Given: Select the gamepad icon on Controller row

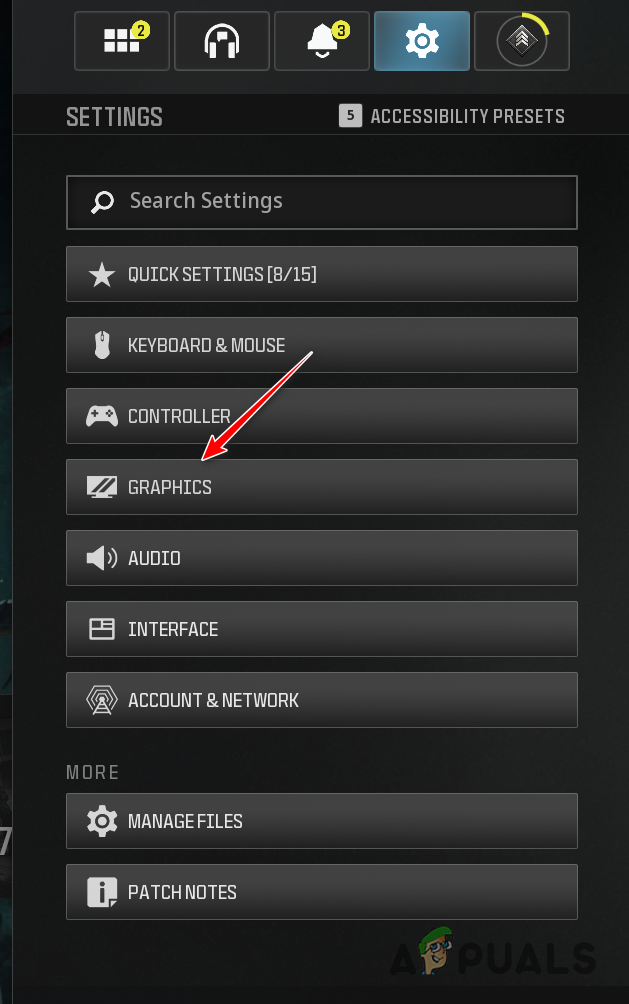Looking at the screenshot, I should click(x=101, y=416).
